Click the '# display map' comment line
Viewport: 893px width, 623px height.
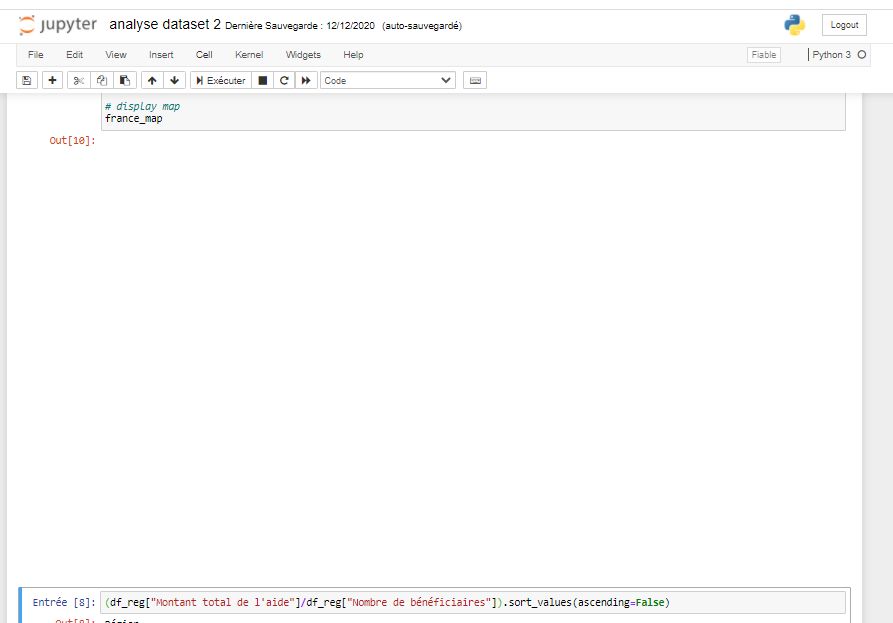142,106
